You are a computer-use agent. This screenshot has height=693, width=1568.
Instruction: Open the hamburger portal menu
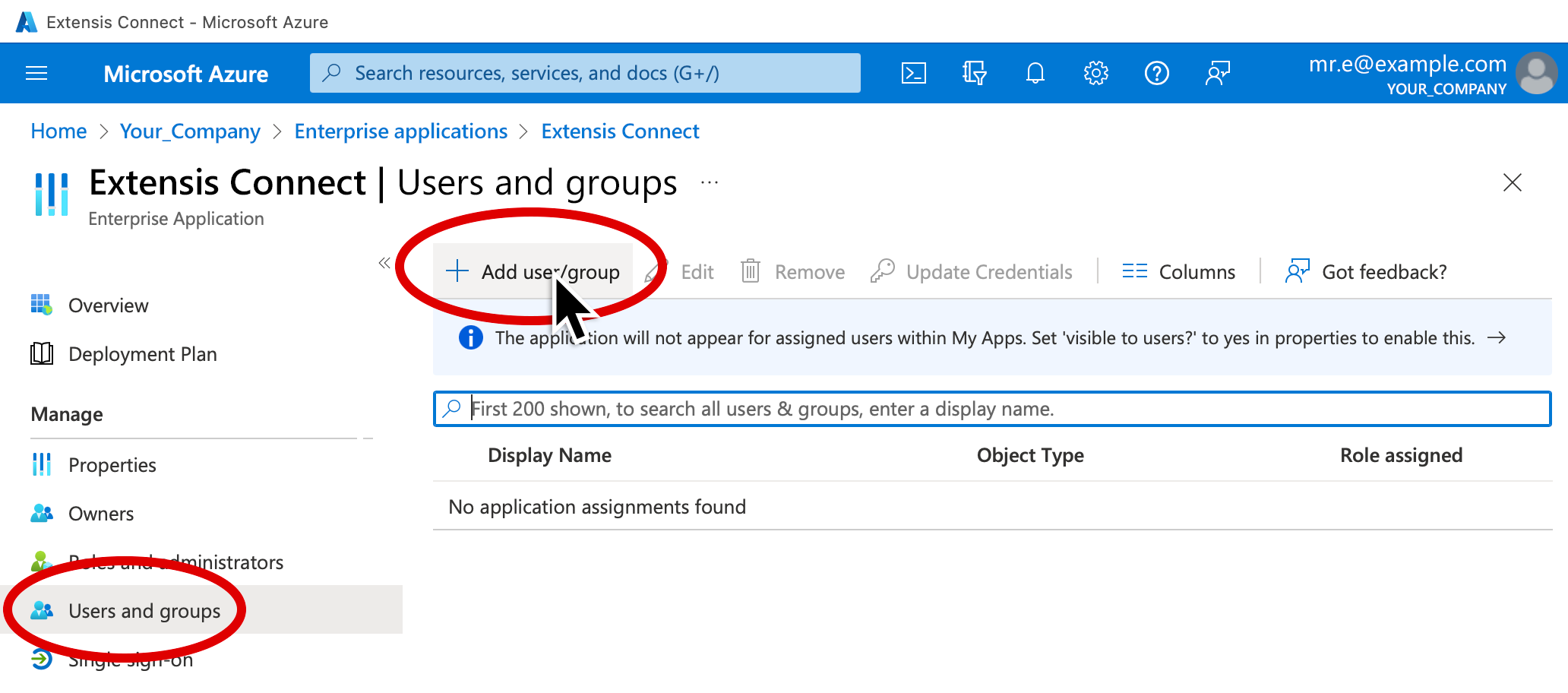[36, 73]
